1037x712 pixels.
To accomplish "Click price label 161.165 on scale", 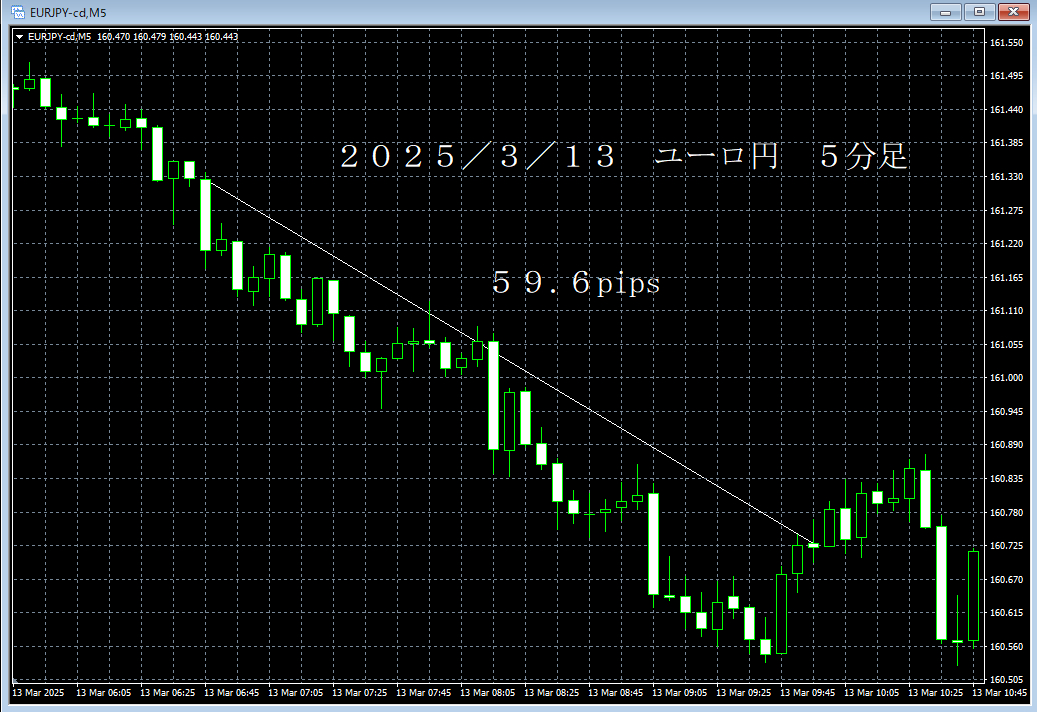I will [1006, 278].
